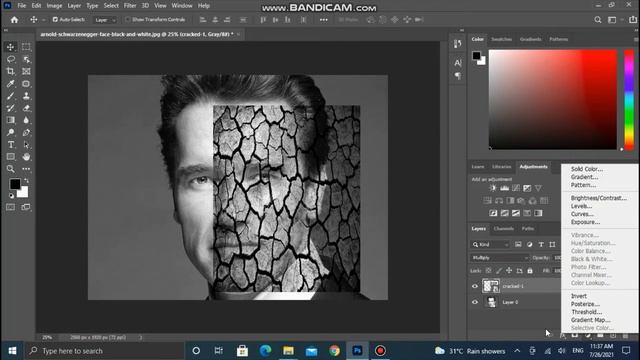Switch to the Swatches tab

(501, 39)
